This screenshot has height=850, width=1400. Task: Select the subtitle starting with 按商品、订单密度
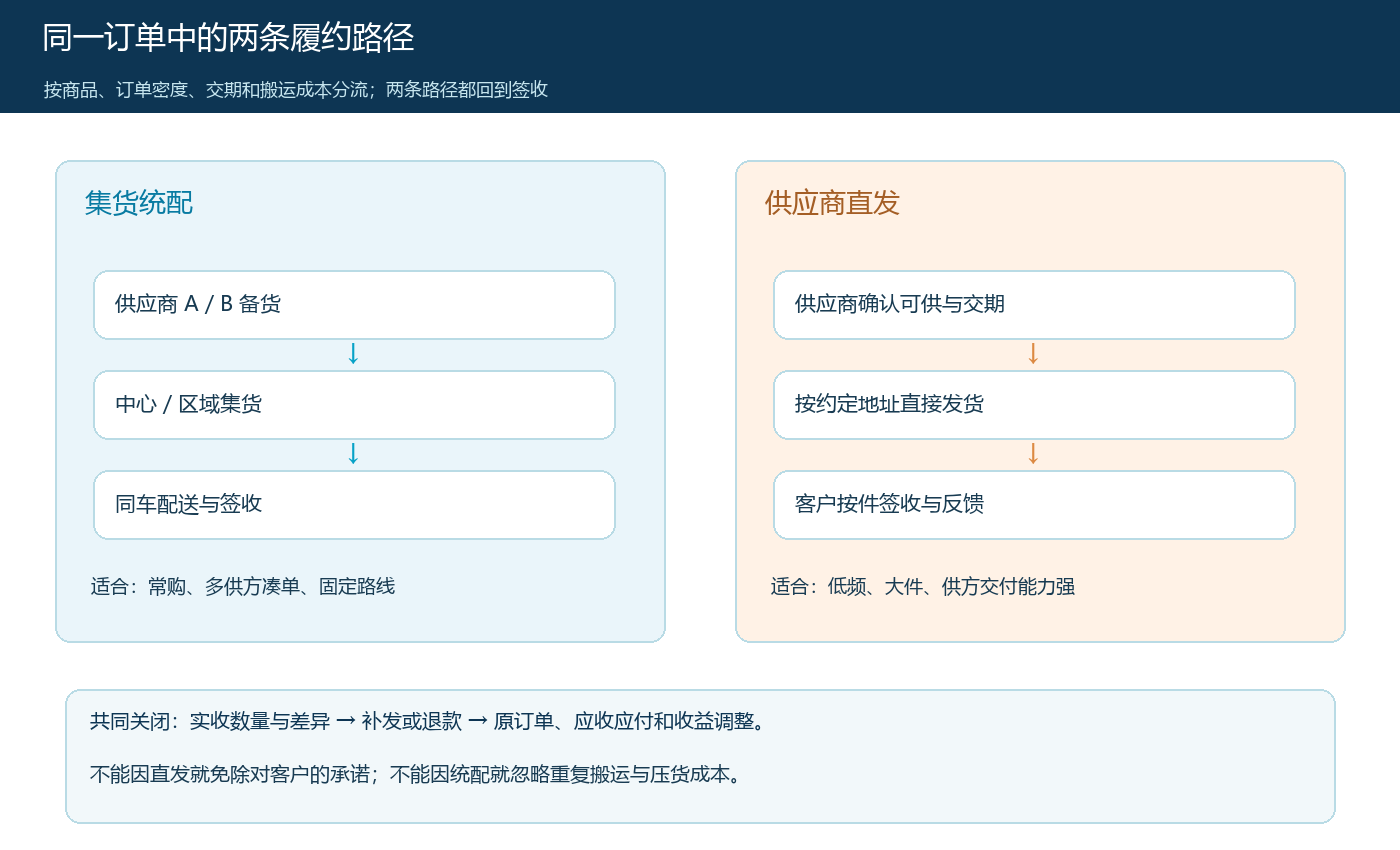(296, 89)
